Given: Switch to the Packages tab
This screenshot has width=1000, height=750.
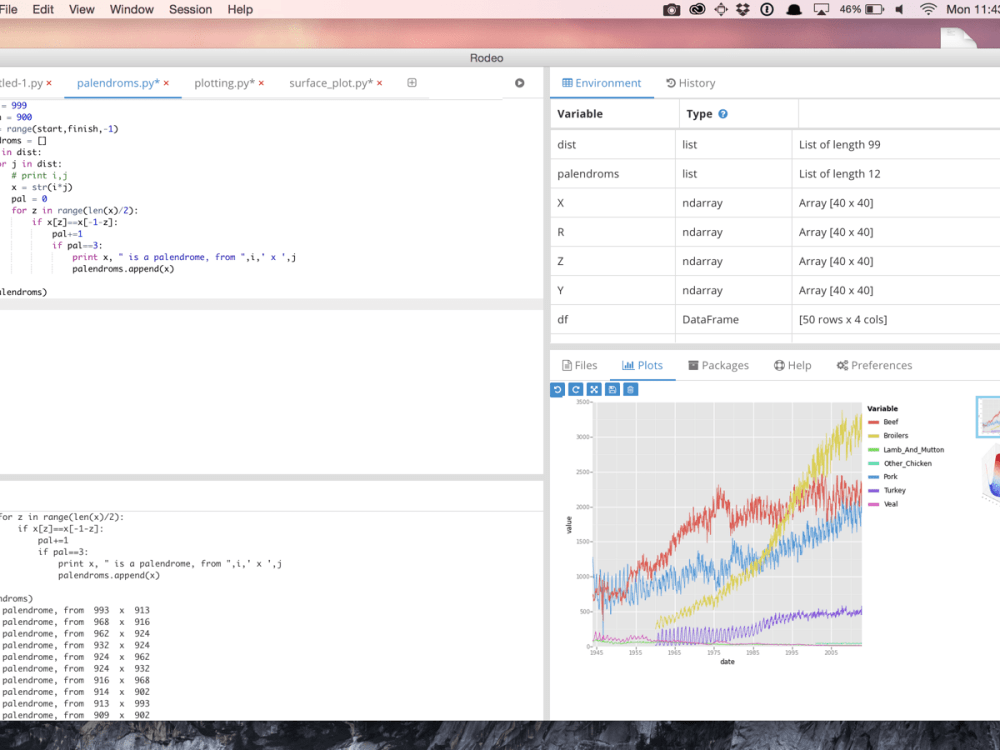Looking at the screenshot, I should pos(718,365).
